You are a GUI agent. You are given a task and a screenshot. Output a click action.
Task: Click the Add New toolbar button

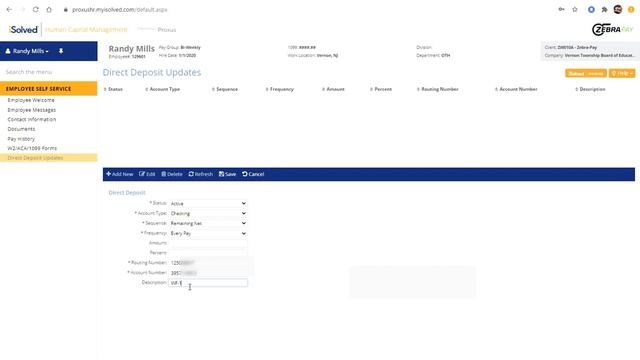coord(120,174)
